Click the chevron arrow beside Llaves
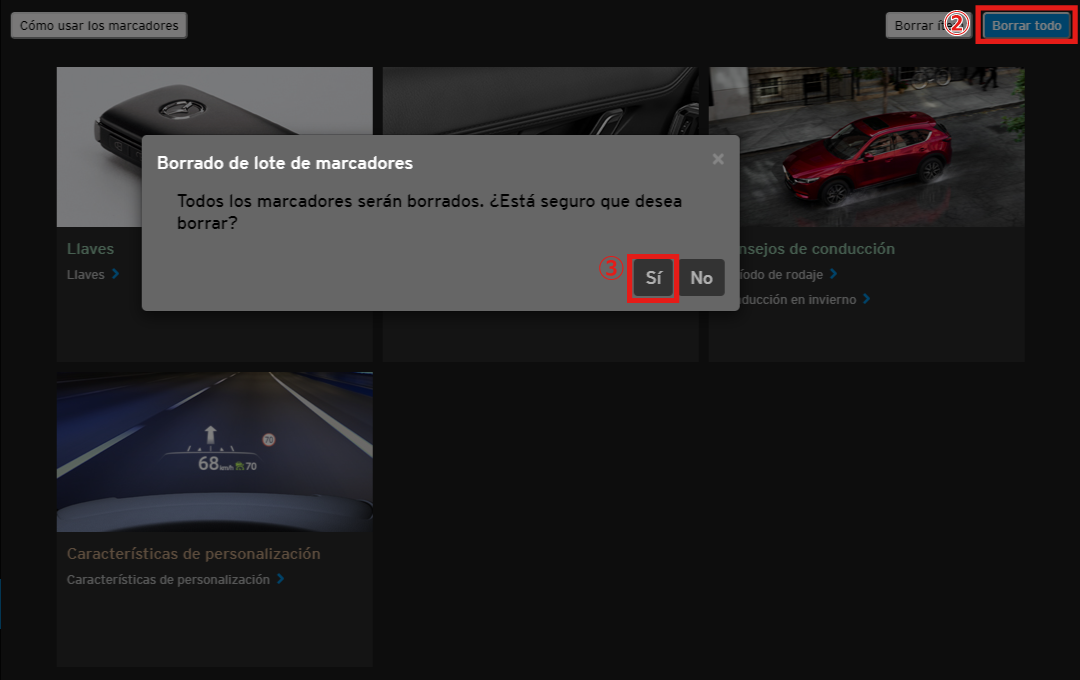 (x=116, y=273)
